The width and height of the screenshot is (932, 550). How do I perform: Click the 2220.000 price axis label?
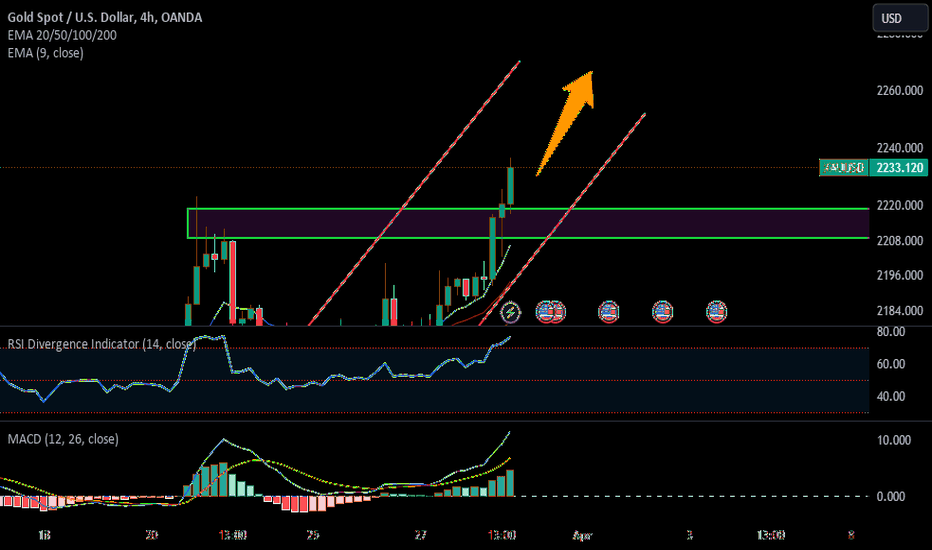pos(899,205)
